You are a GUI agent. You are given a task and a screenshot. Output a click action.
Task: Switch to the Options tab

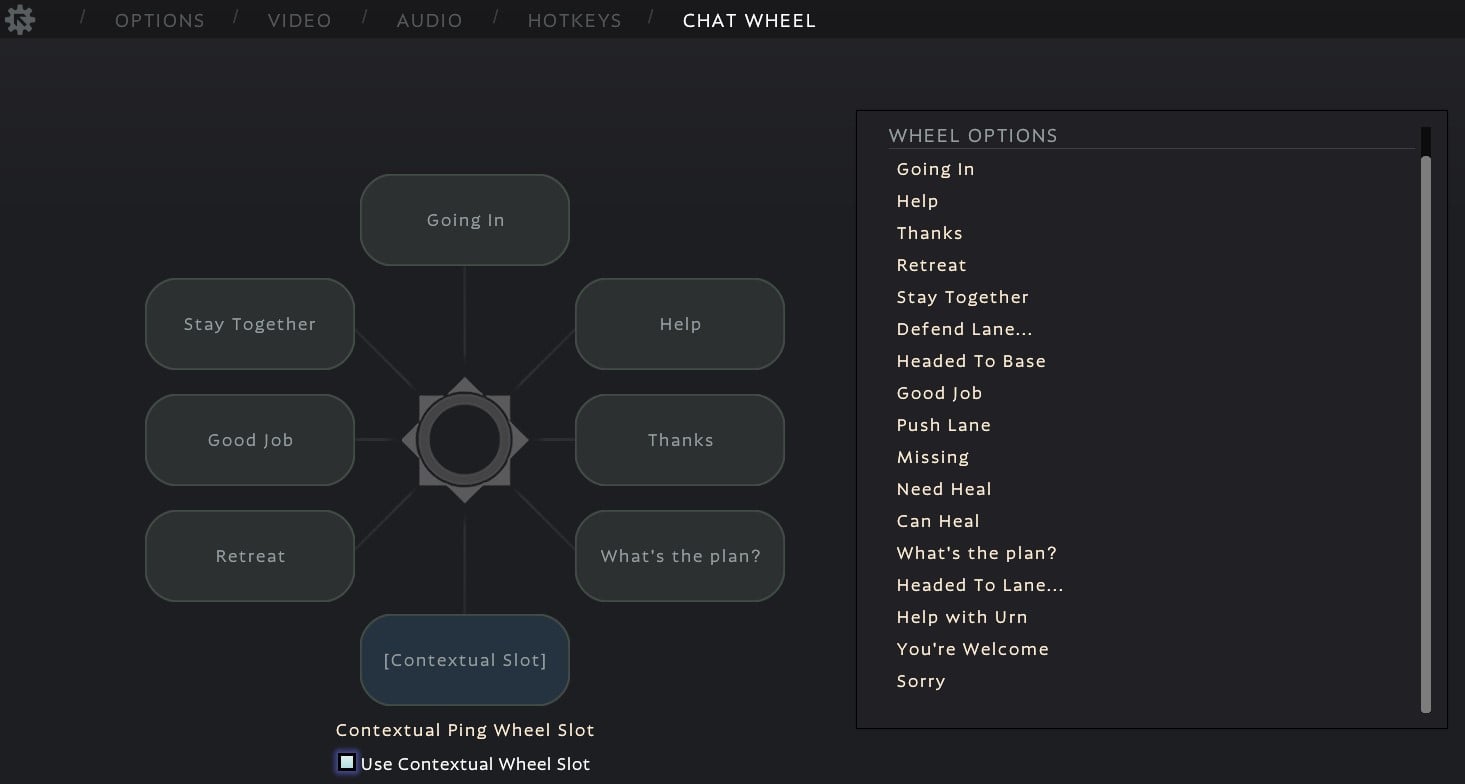pos(160,20)
